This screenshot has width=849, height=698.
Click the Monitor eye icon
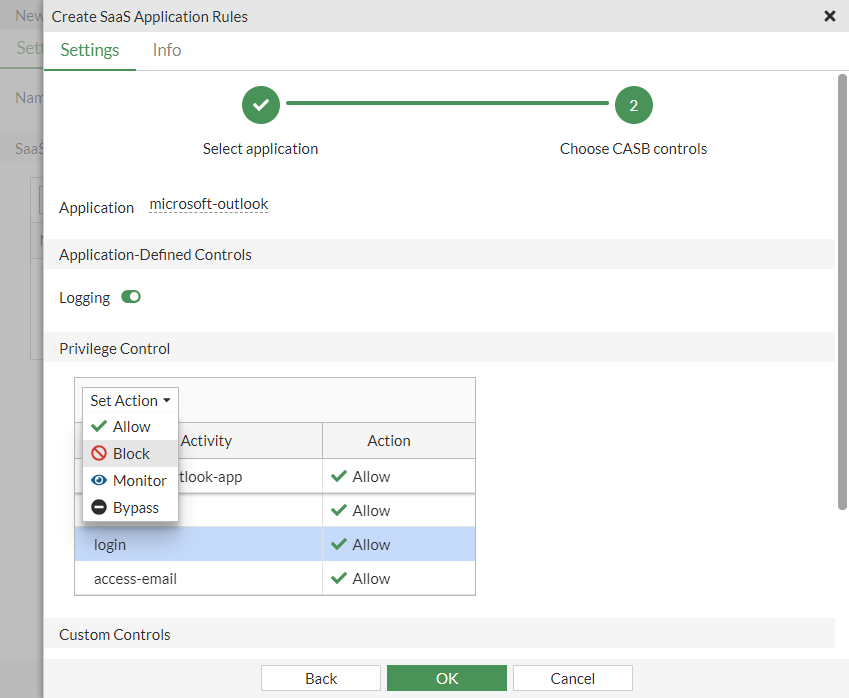(98, 481)
